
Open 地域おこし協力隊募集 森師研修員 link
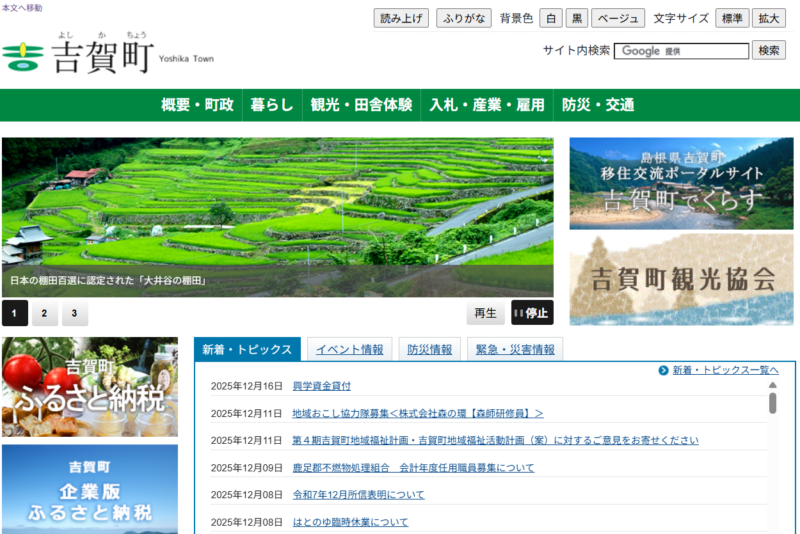[418, 414]
